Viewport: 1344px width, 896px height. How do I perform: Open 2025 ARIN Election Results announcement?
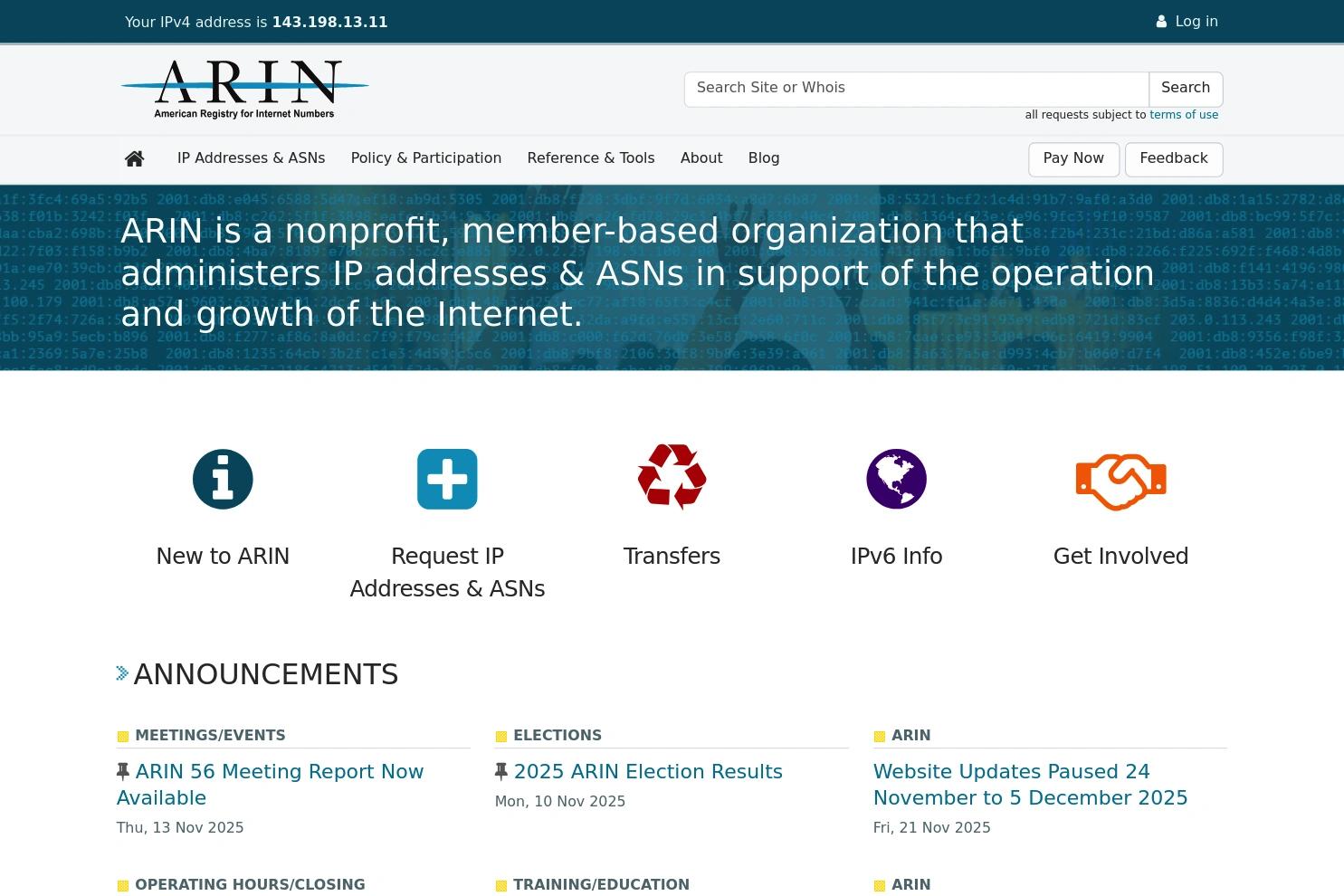tap(648, 772)
